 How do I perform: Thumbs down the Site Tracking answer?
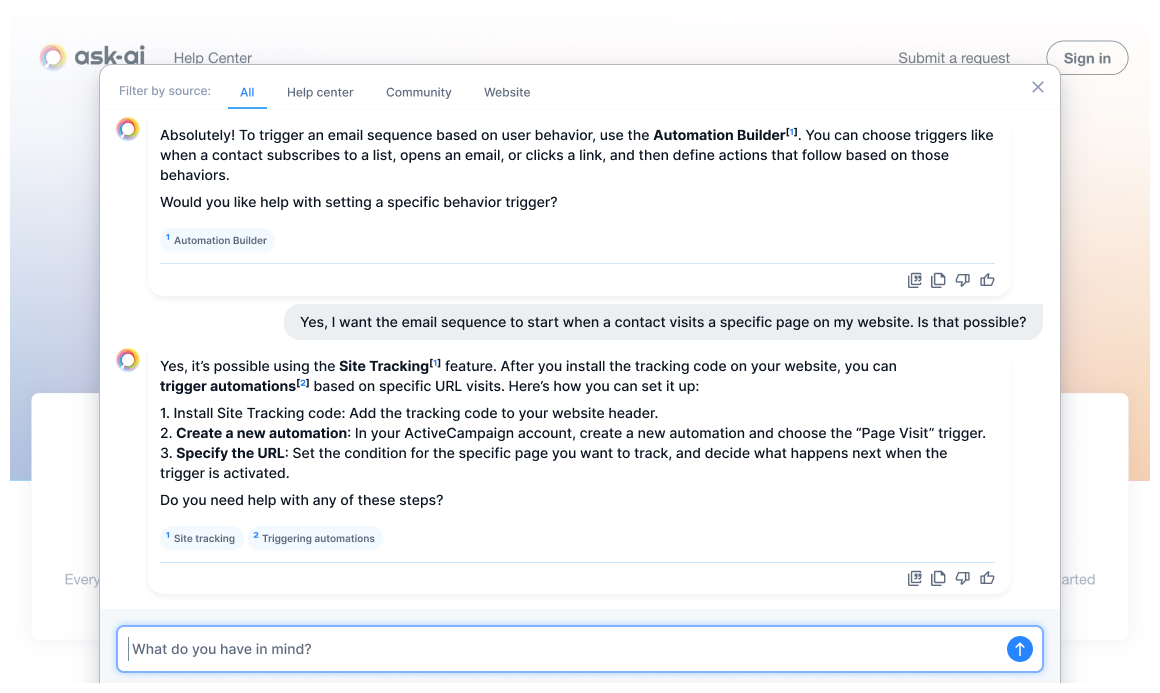click(x=962, y=578)
